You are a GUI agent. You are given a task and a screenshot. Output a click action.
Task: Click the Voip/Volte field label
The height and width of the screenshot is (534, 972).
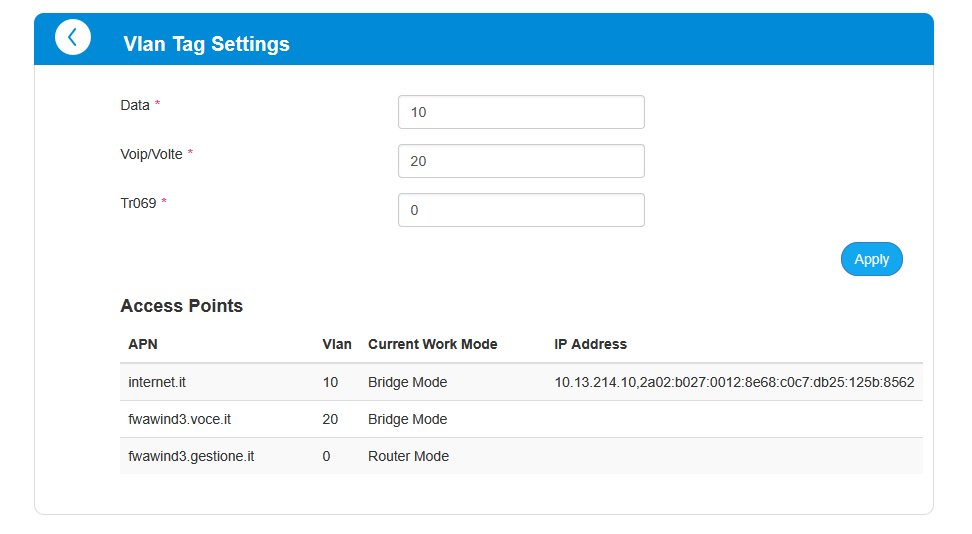click(151, 154)
